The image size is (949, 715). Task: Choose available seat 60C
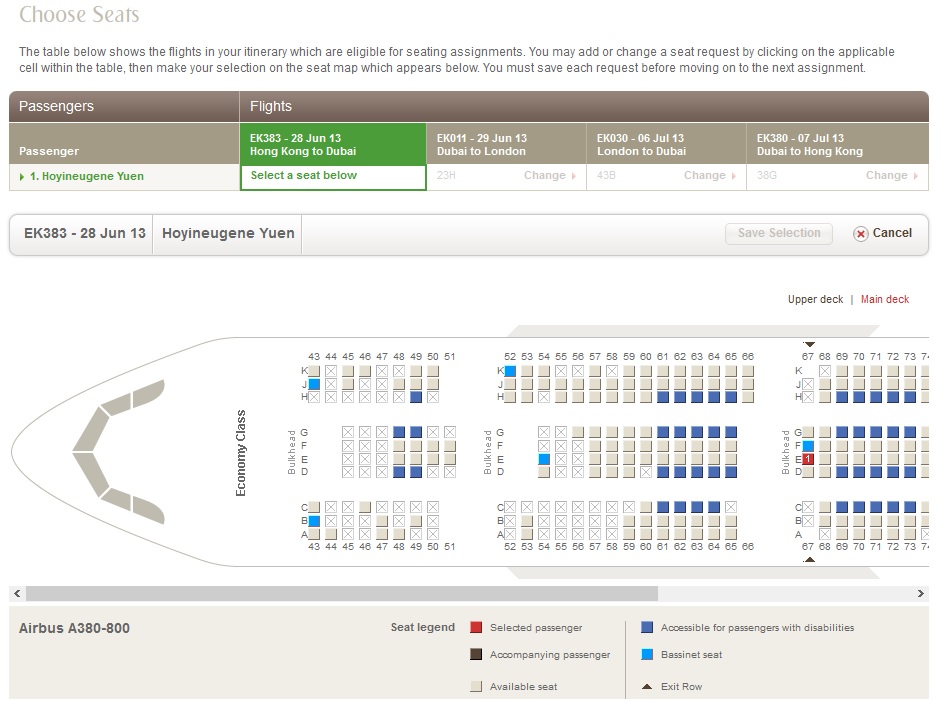tap(646, 508)
